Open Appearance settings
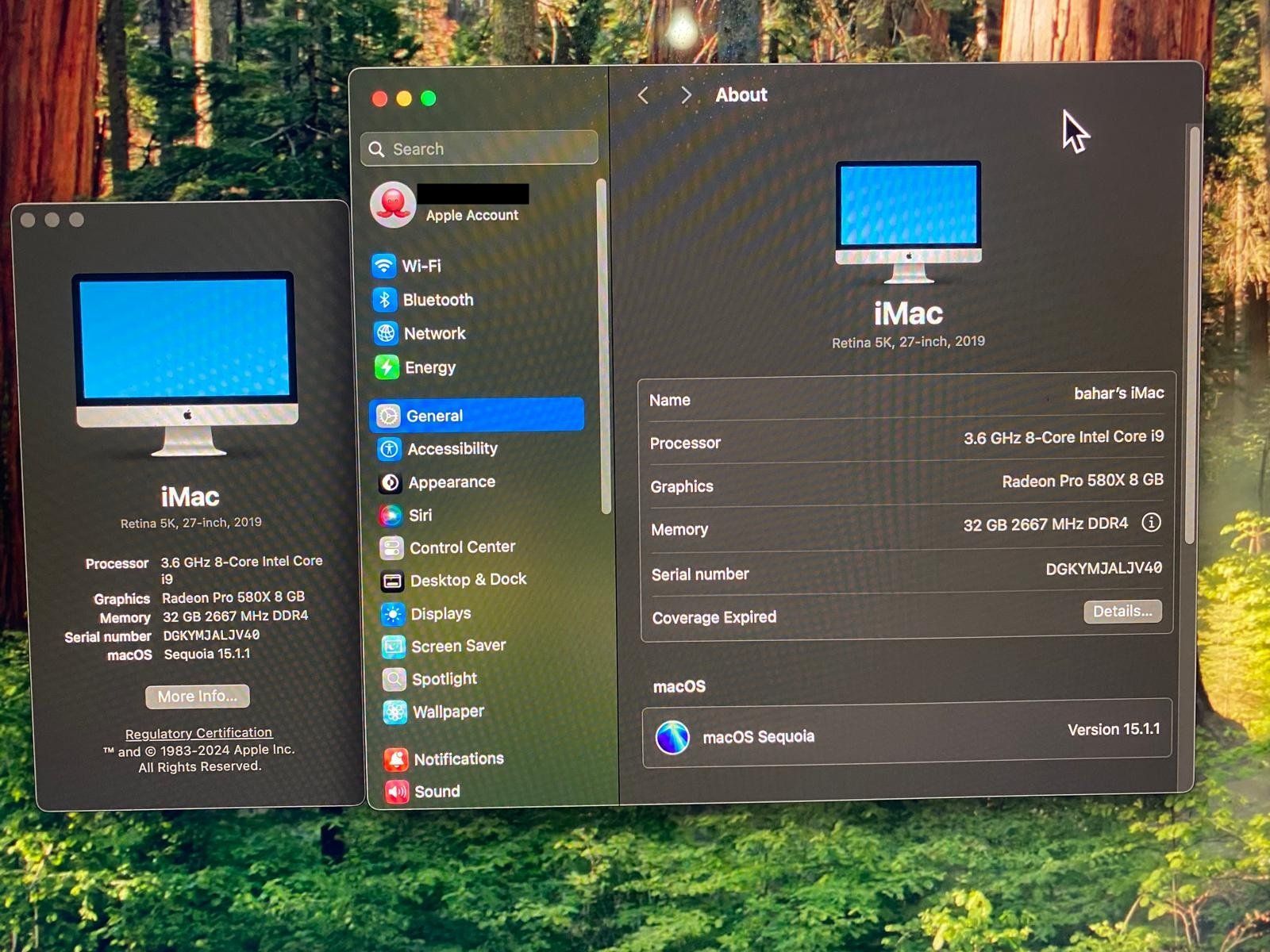Screen dimensions: 1270x952 point(480,482)
